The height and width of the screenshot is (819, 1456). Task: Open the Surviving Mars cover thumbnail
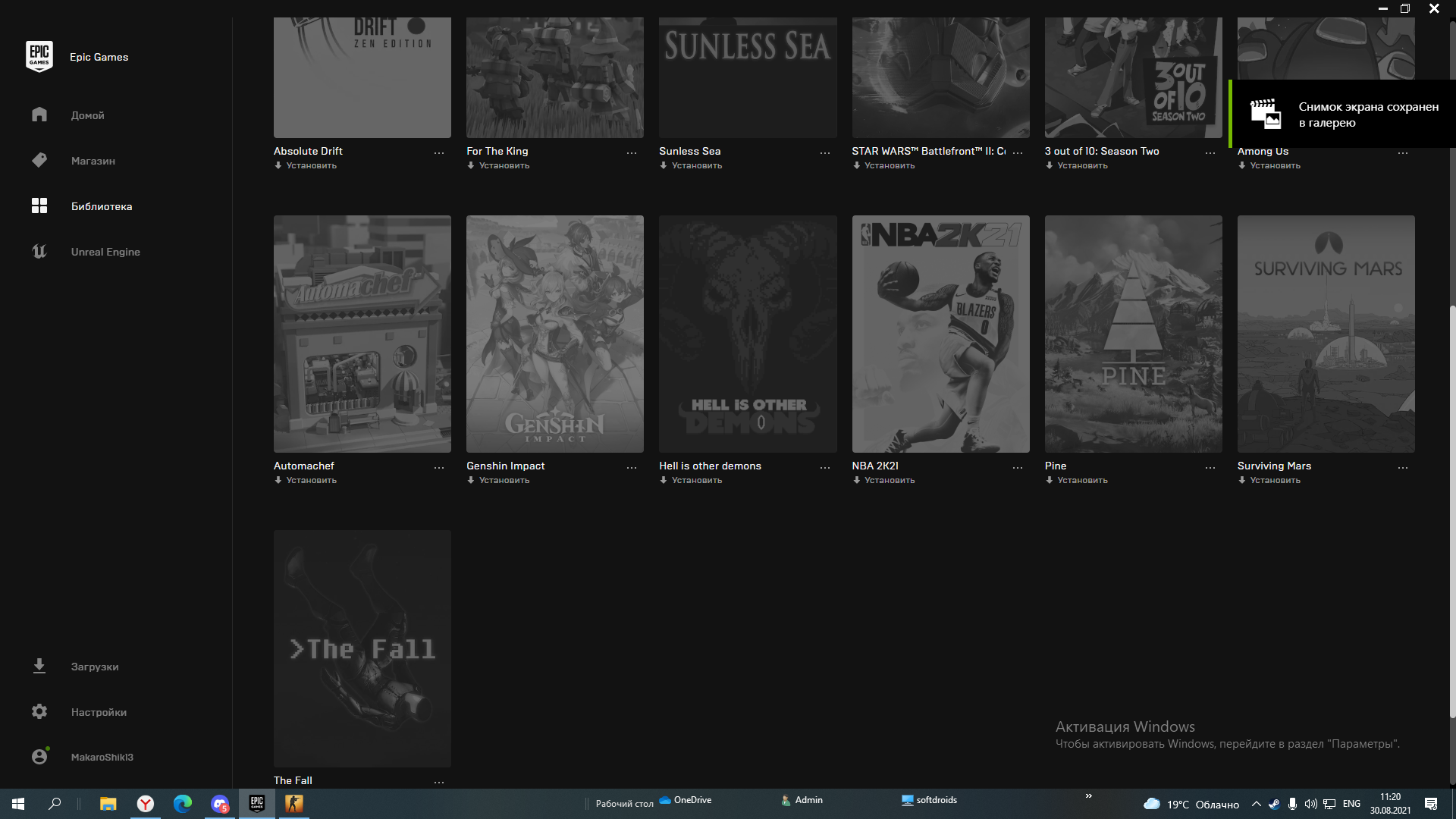coord(1326,334)
